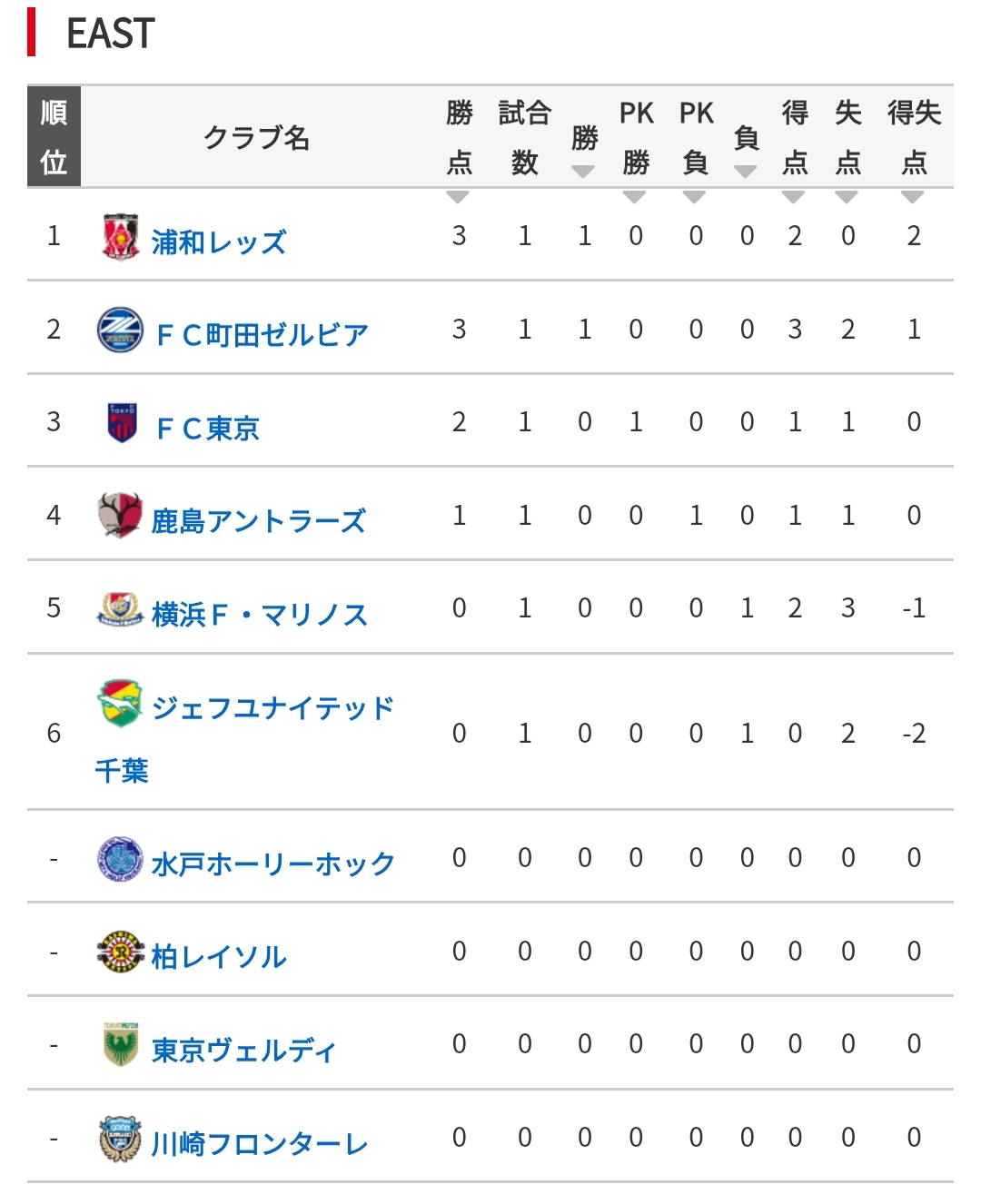The width and height of the screenshot is (981, 1204).
Task: Sort by PK勝 column arrow
Action: click(x=635, y=197)
